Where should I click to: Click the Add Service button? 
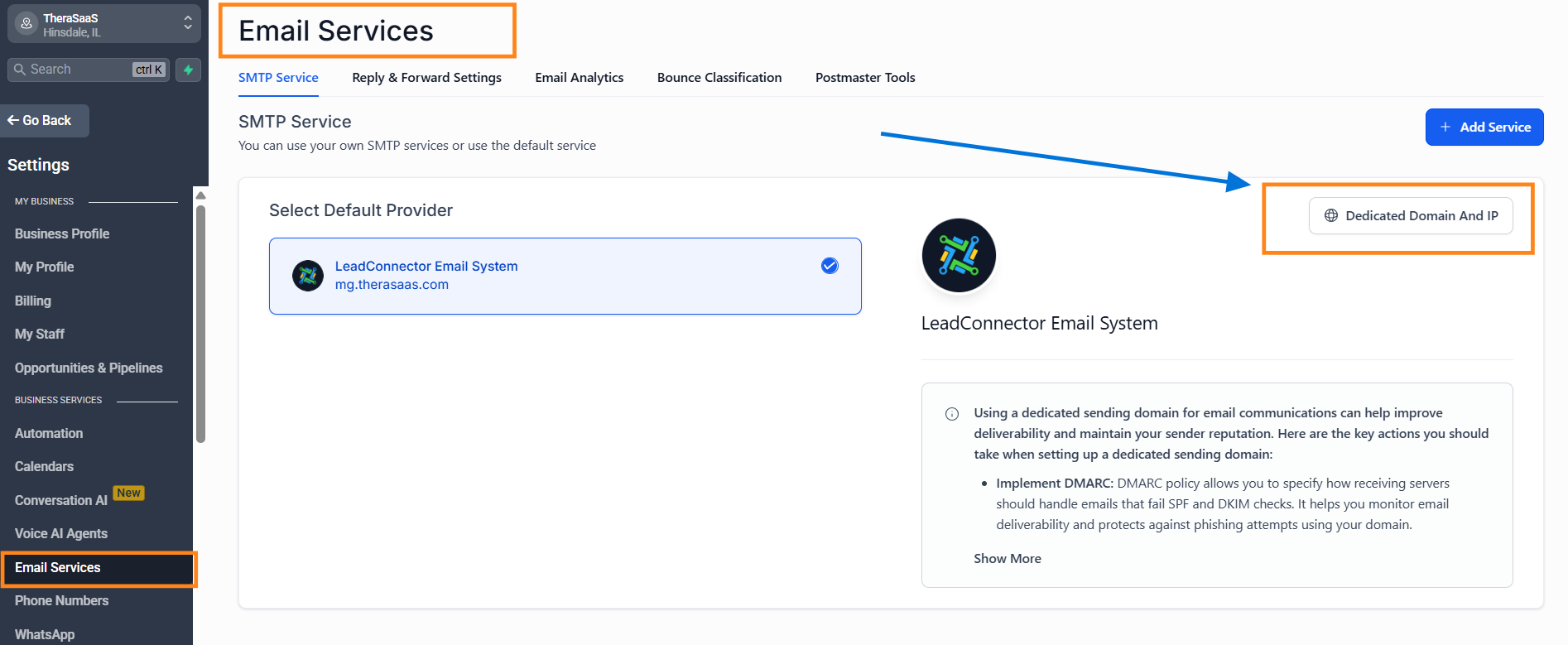[x=1484, y=127]
